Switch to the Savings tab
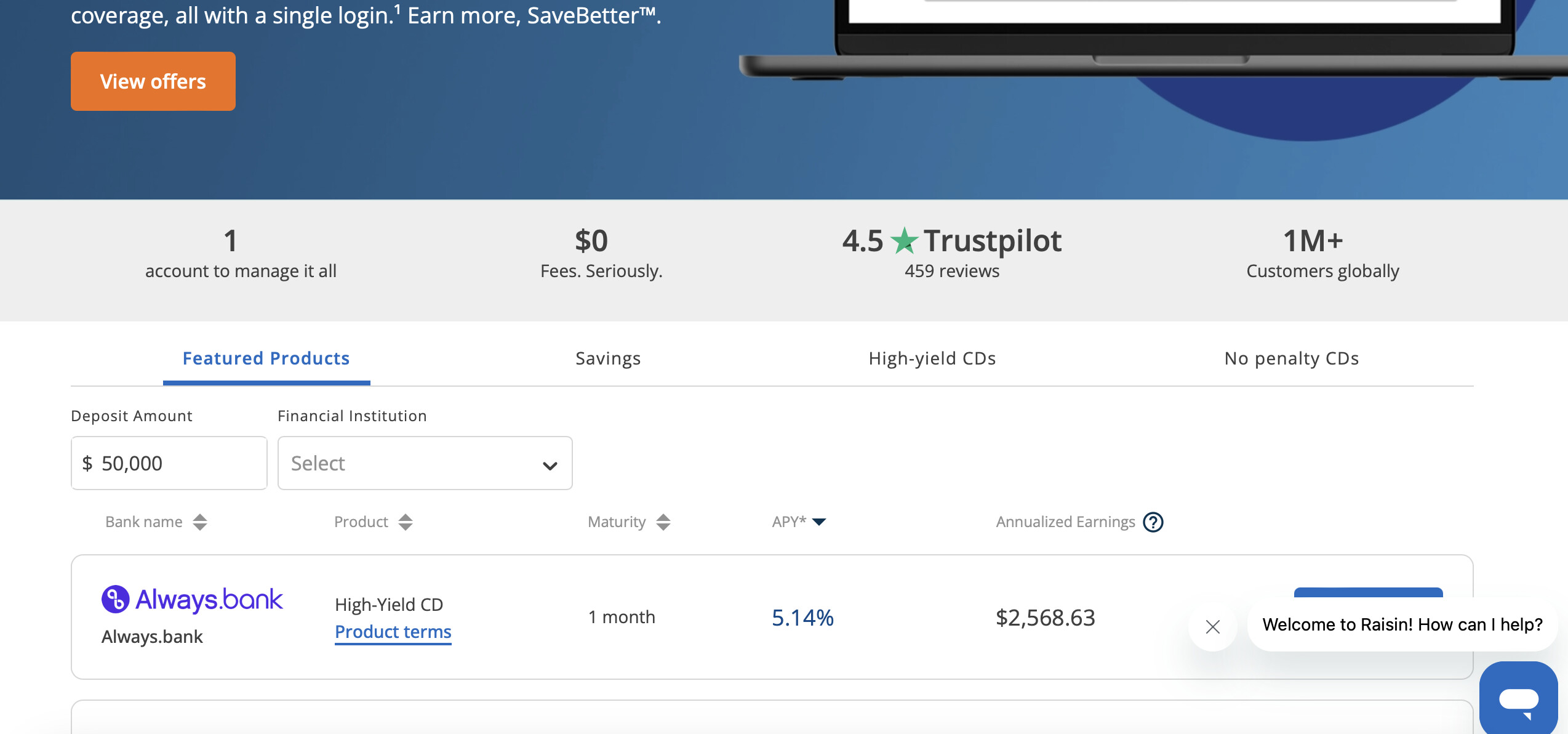Image resolution: width=1568 pixels, height=734 pixels. (608, 358)
